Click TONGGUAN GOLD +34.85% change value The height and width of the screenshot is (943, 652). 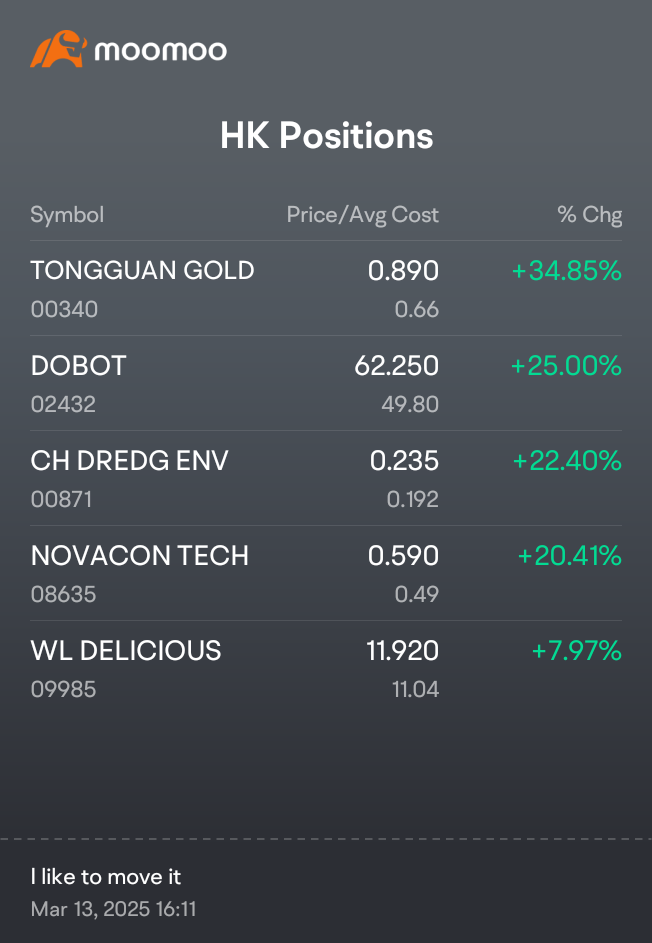[567, 271]
